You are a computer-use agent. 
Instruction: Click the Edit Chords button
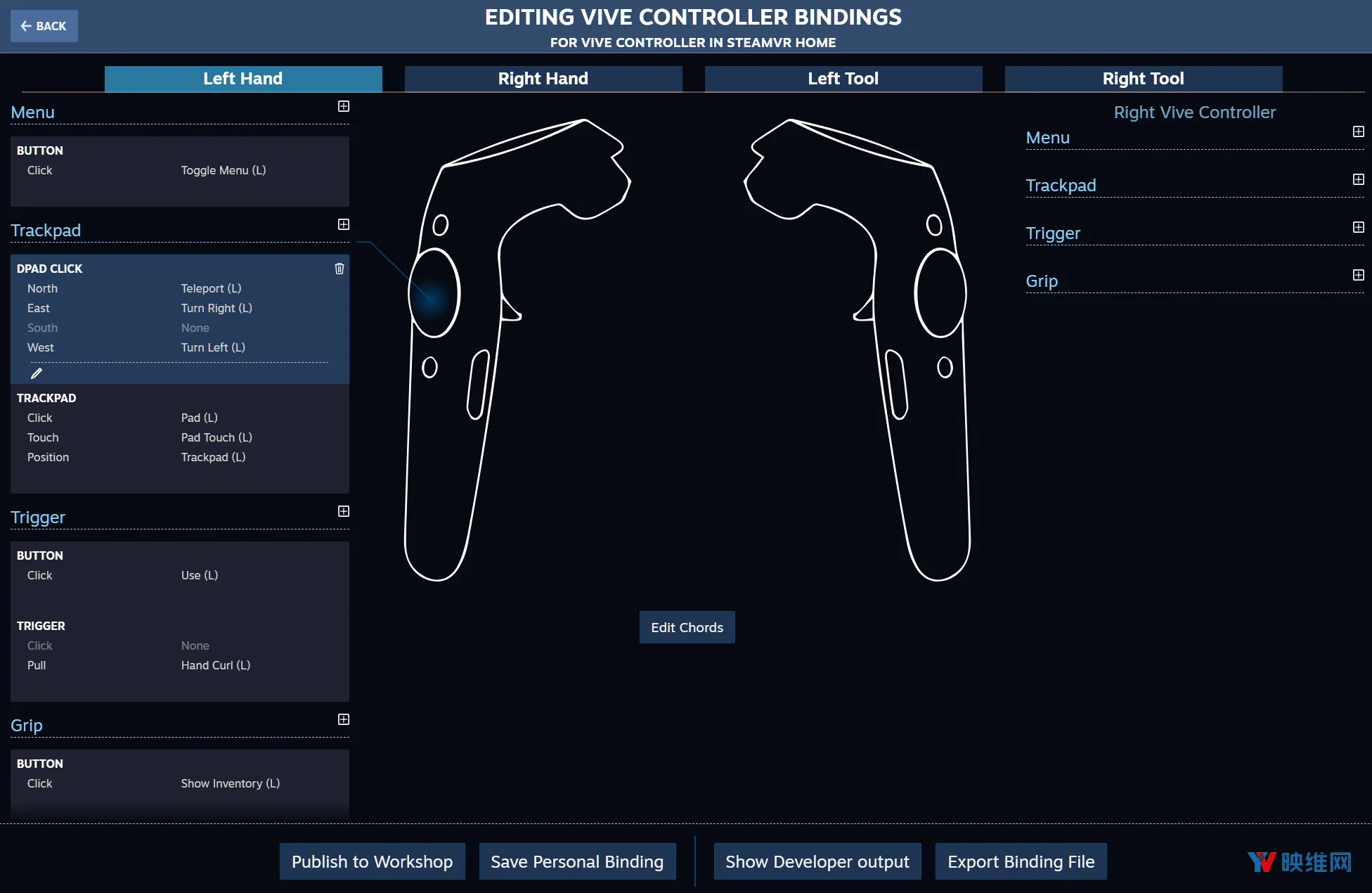click(x=687, y=627)
